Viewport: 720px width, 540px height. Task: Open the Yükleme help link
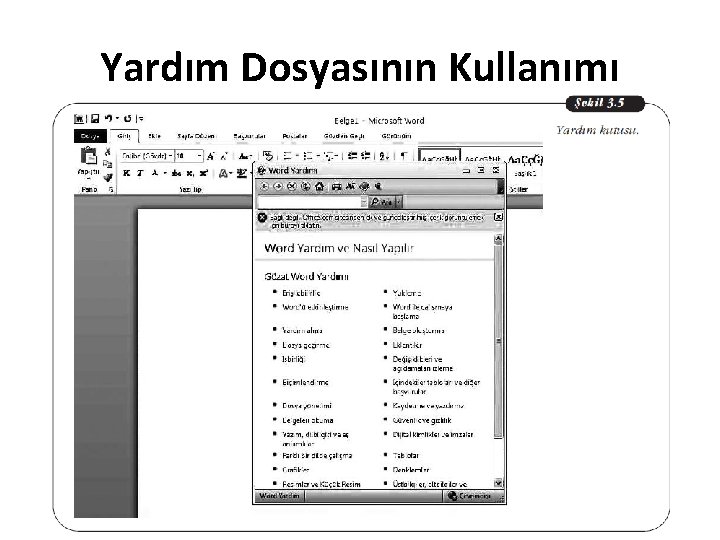tap(407, 293)
